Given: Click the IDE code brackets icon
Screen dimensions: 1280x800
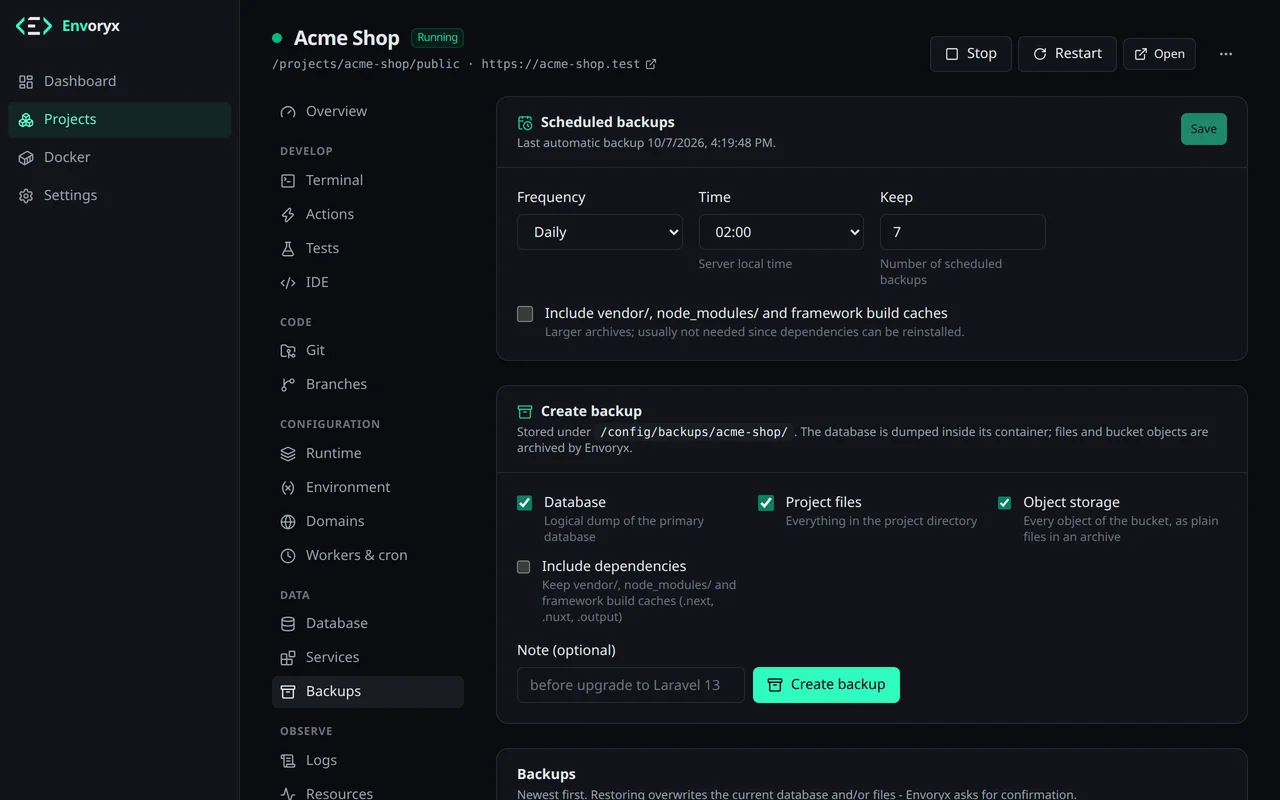Looking at the screenshot, I should pyautogui.click(x=288, y=282).
